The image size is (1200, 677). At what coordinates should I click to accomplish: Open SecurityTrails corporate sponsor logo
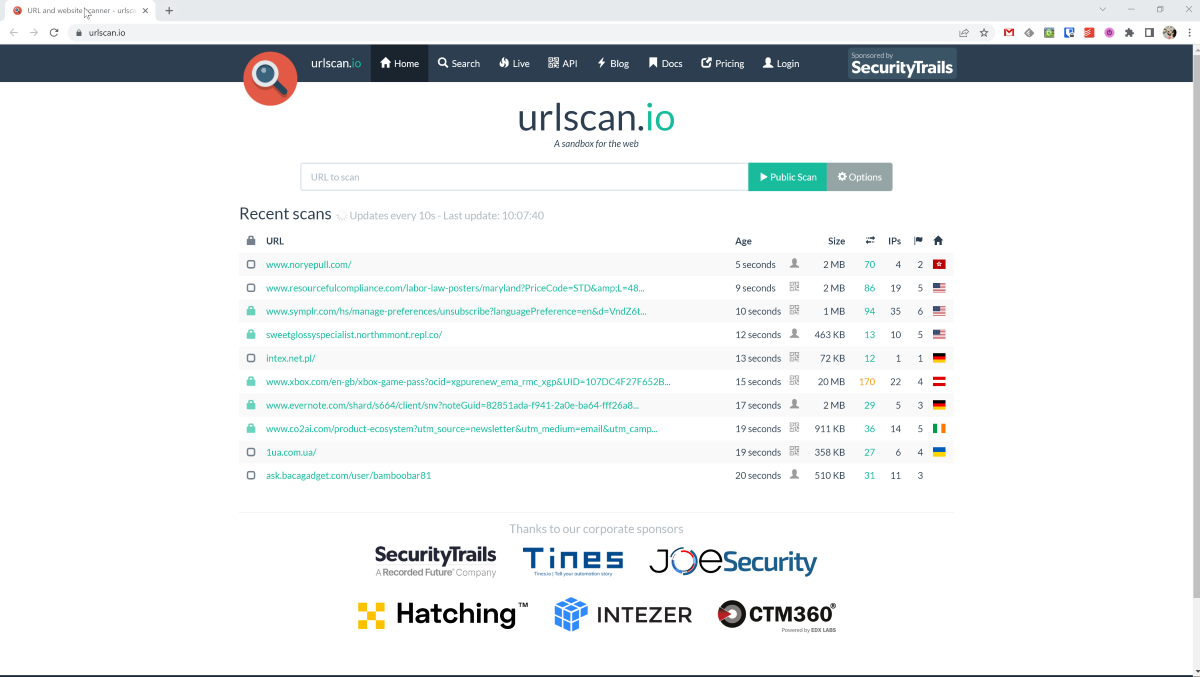pyautogui.click(x=435, y=562)
